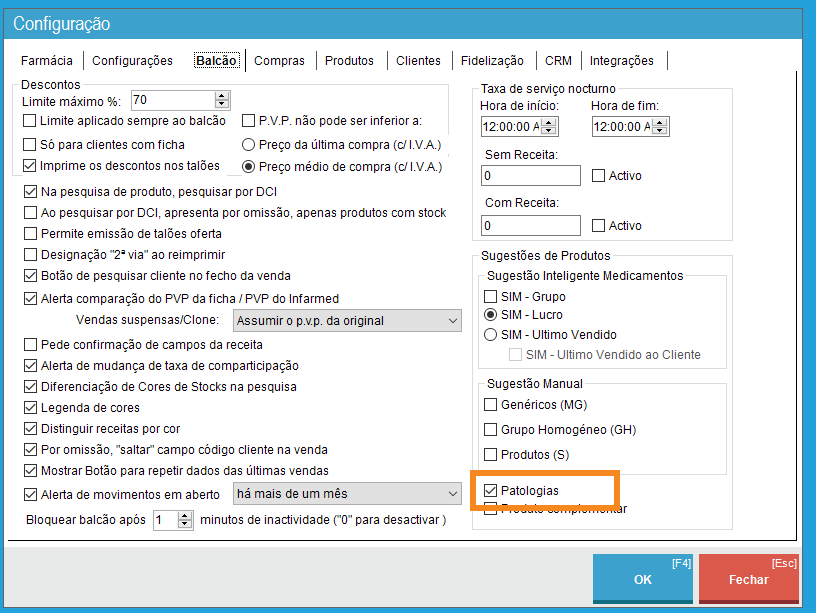Go to the Integrações tab
The image size is (816, 613).
point(621,61)
